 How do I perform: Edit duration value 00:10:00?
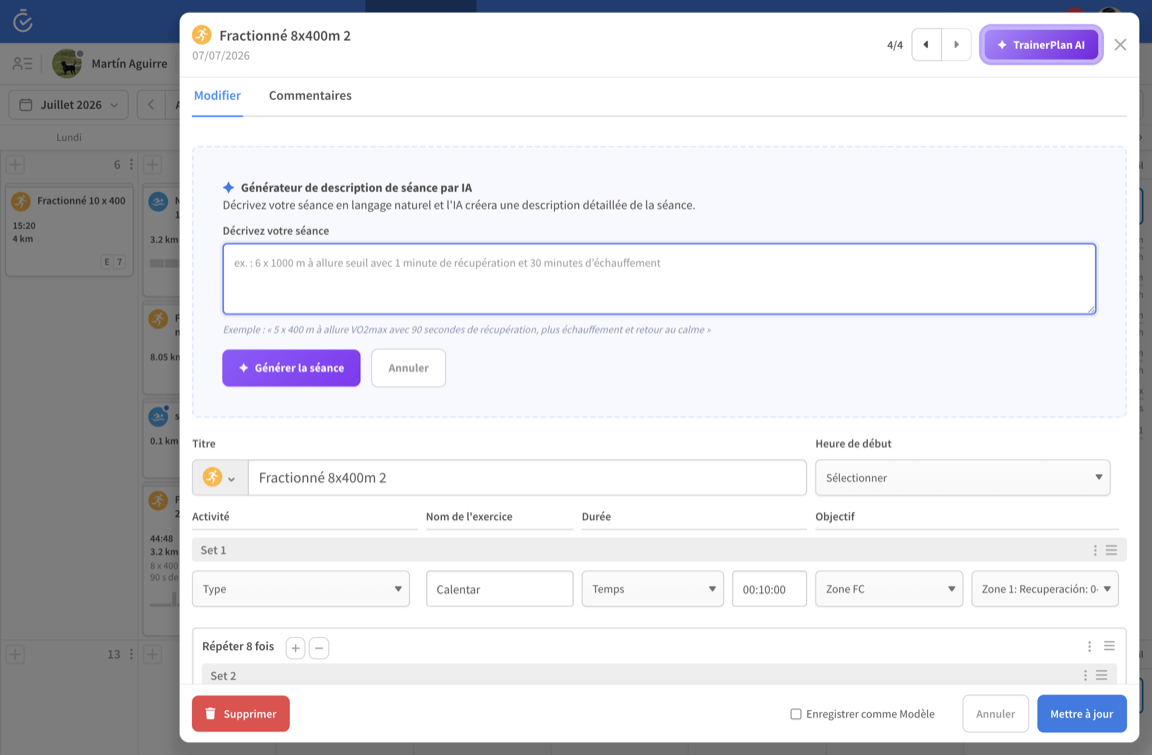(769, 589)
